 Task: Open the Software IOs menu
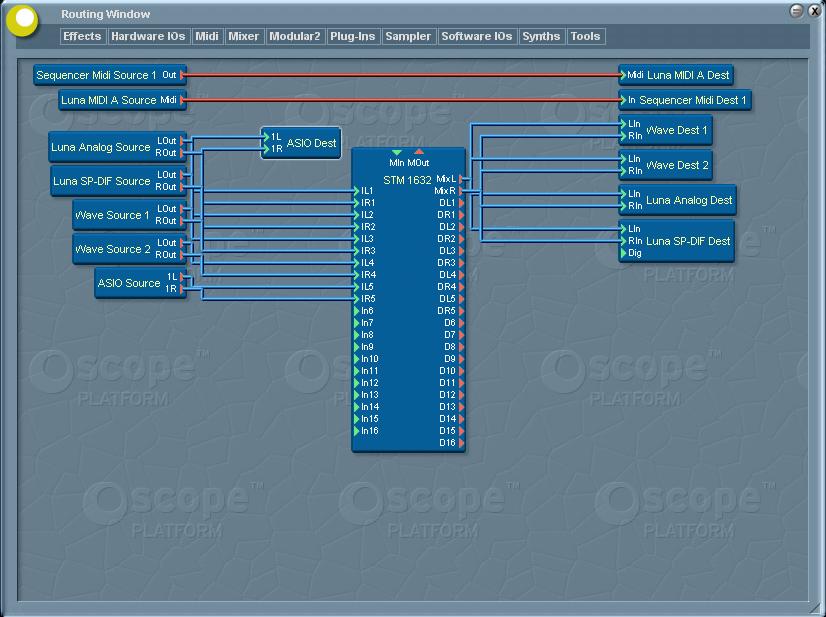[x=477, y=36]
